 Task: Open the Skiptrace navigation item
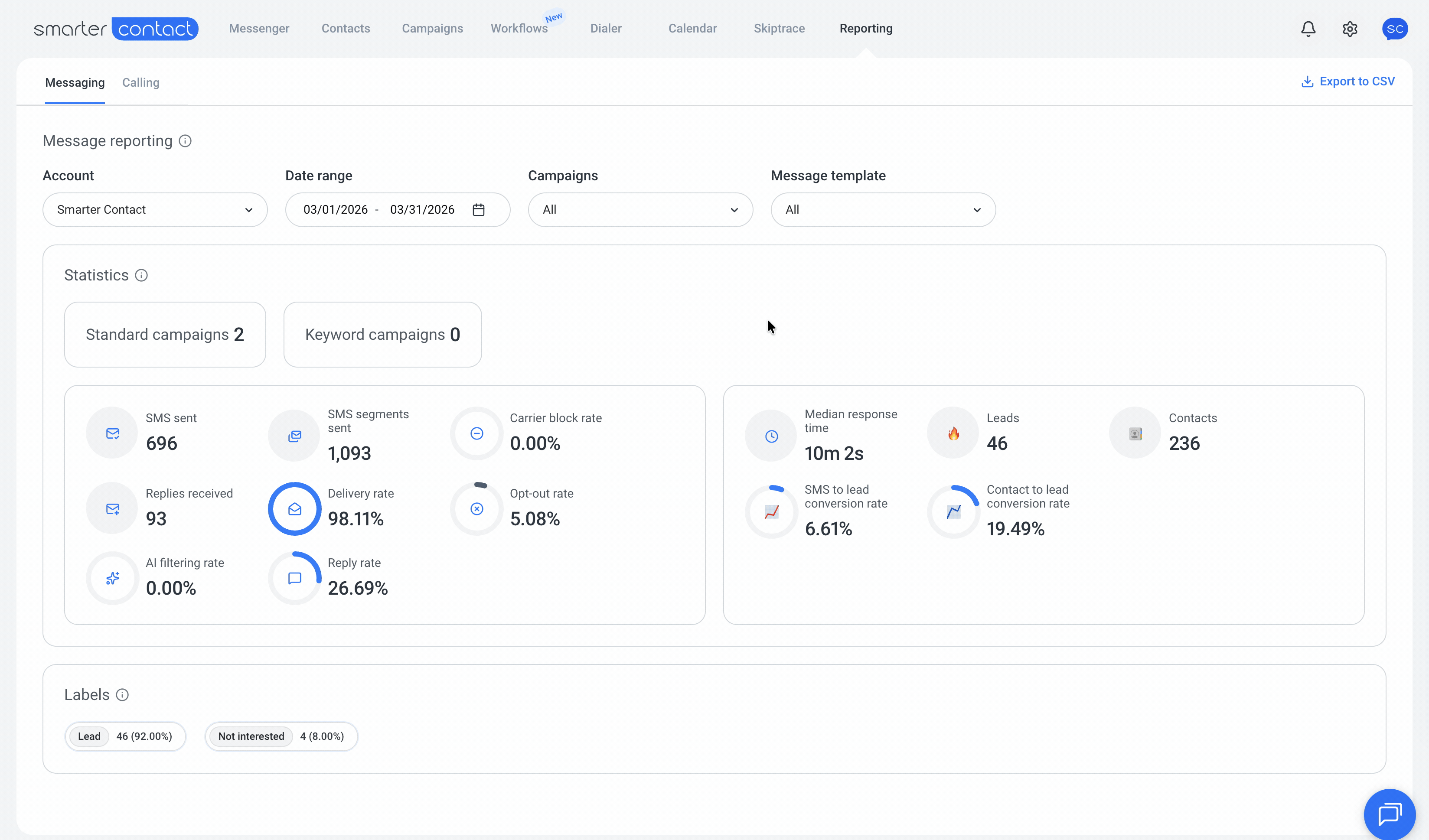pyautogui.click(x=779, y=28)
